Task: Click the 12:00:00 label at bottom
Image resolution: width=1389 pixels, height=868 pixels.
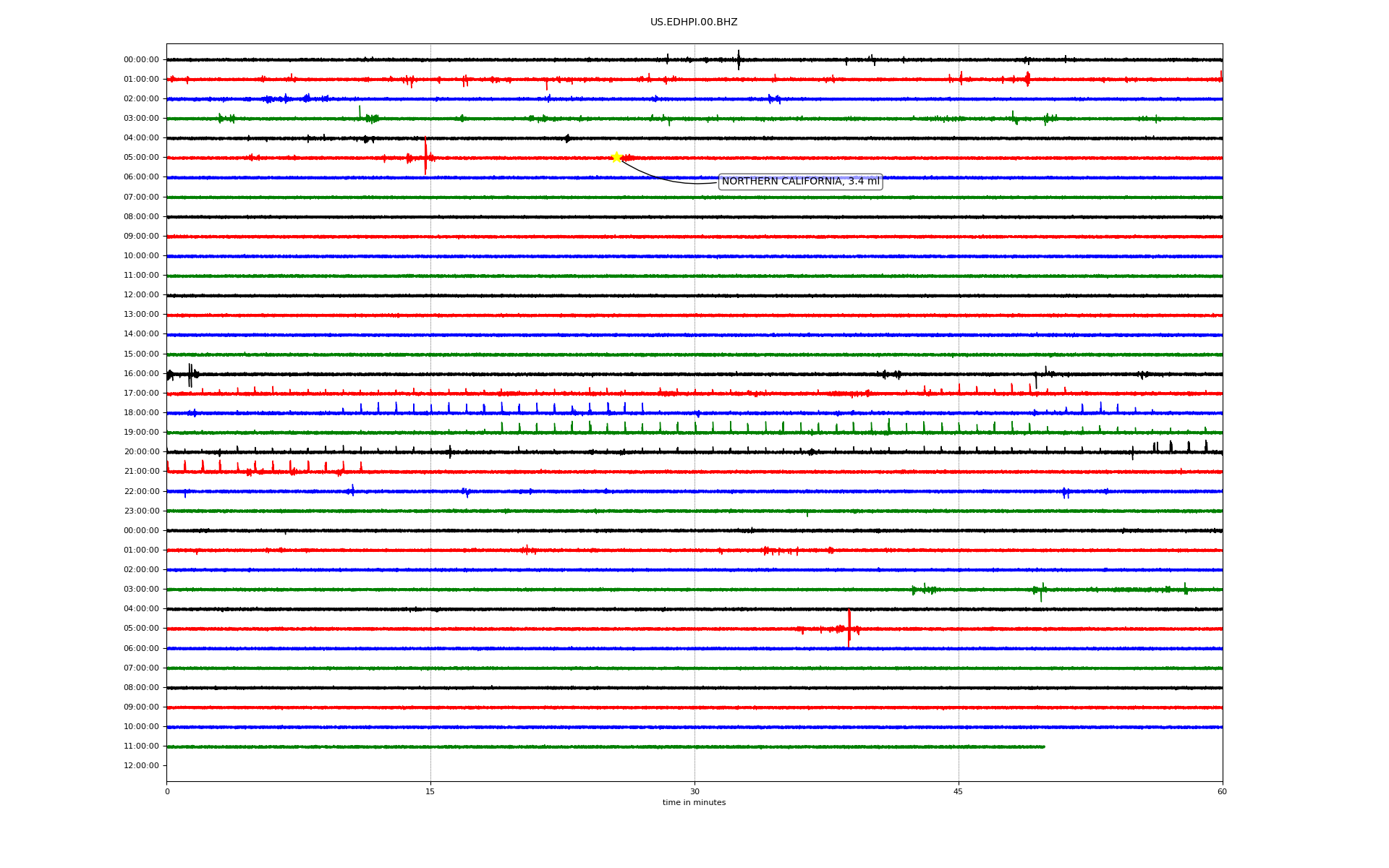Action: (x=141, y=766)
